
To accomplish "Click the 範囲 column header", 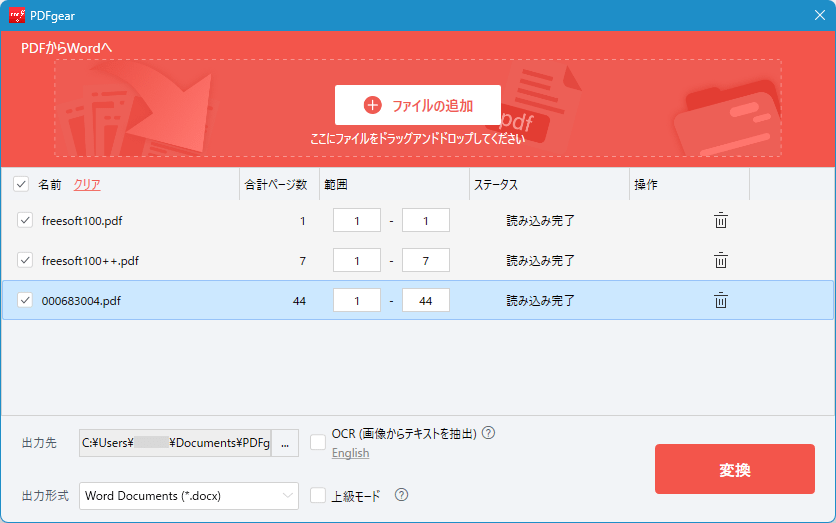I will point(336,184).
